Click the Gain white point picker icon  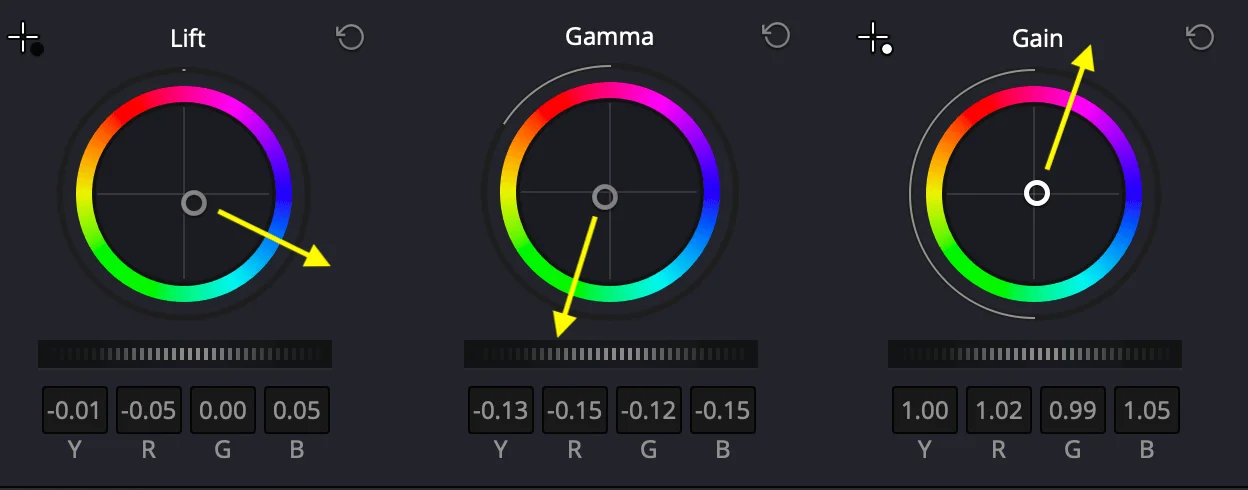coord(875,40)
